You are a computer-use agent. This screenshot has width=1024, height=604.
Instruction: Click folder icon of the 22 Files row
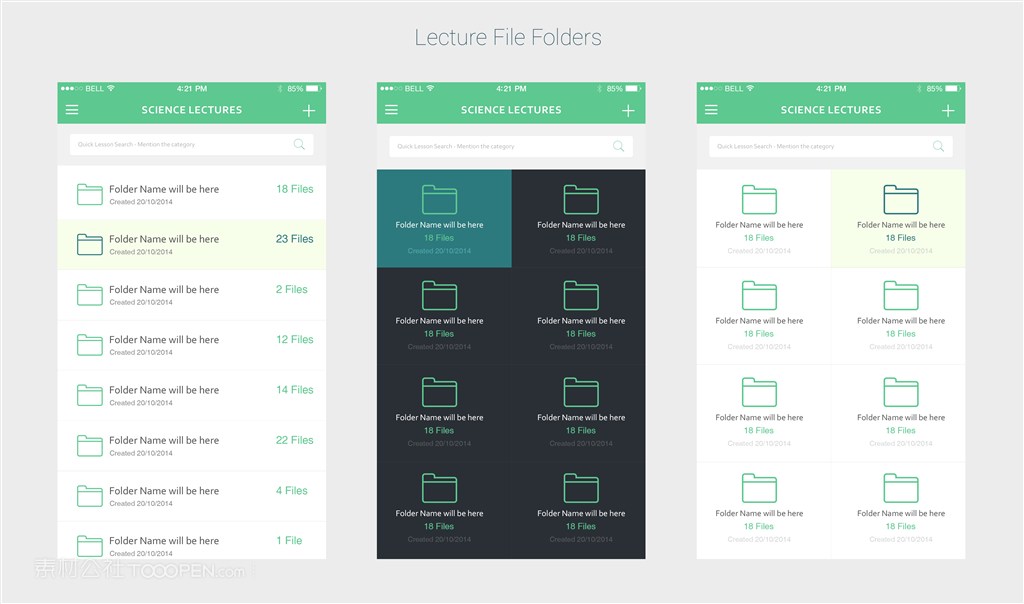89,445
